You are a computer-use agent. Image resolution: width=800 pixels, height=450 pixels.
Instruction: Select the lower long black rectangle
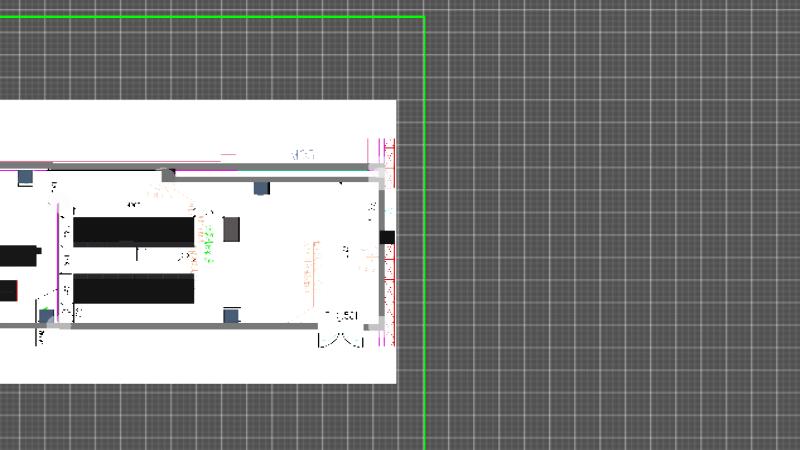pyautogui.click(x=133, y=289)
